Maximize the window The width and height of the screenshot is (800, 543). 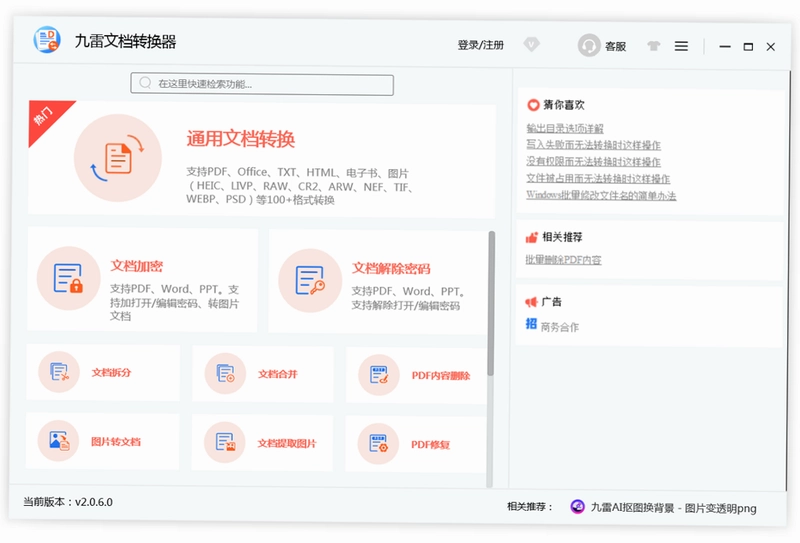[x=748, y=47]
